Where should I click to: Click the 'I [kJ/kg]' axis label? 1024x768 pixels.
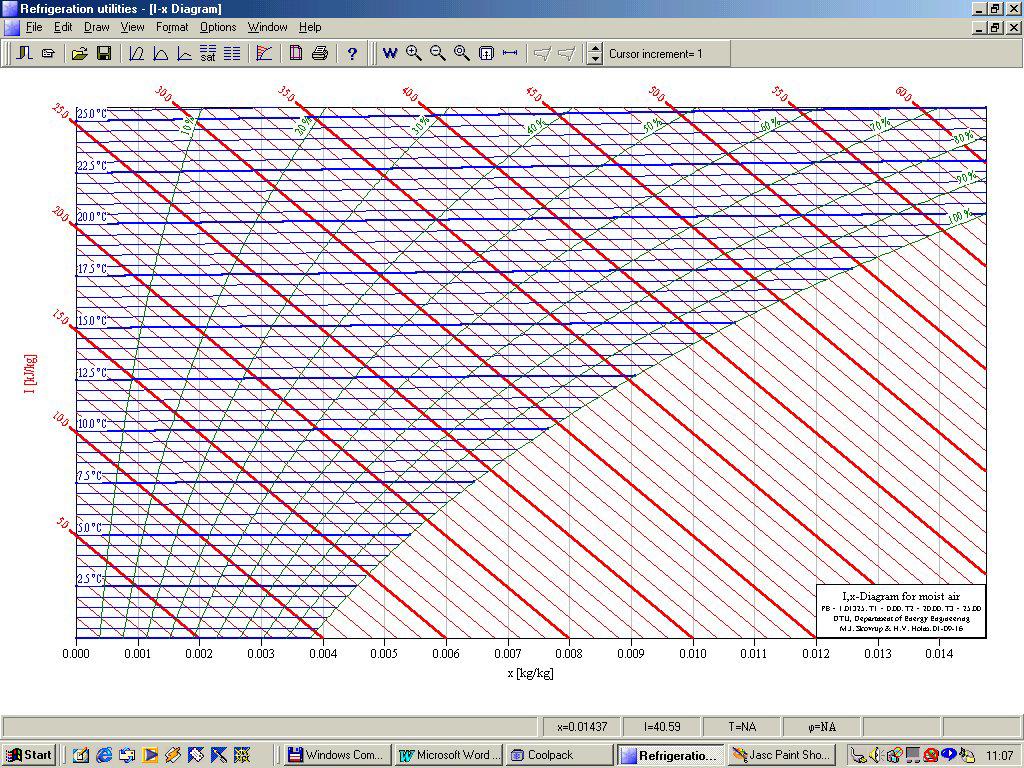(30, 374)
